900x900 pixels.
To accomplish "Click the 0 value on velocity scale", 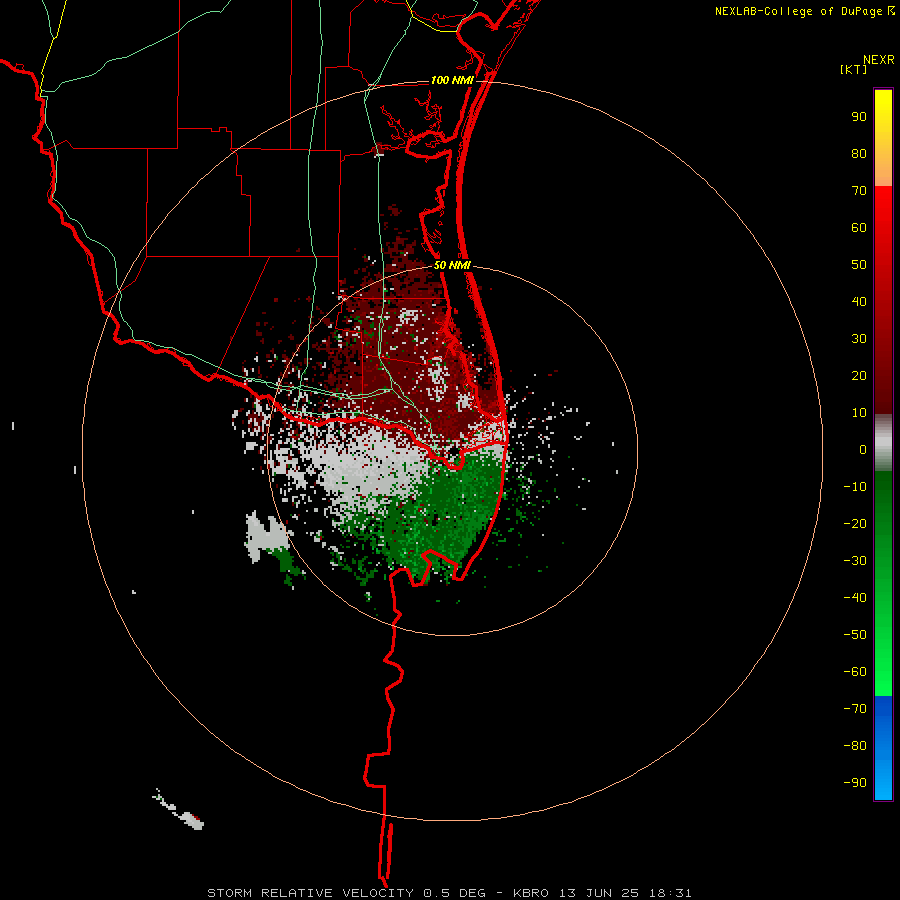I will pos(863,449).
